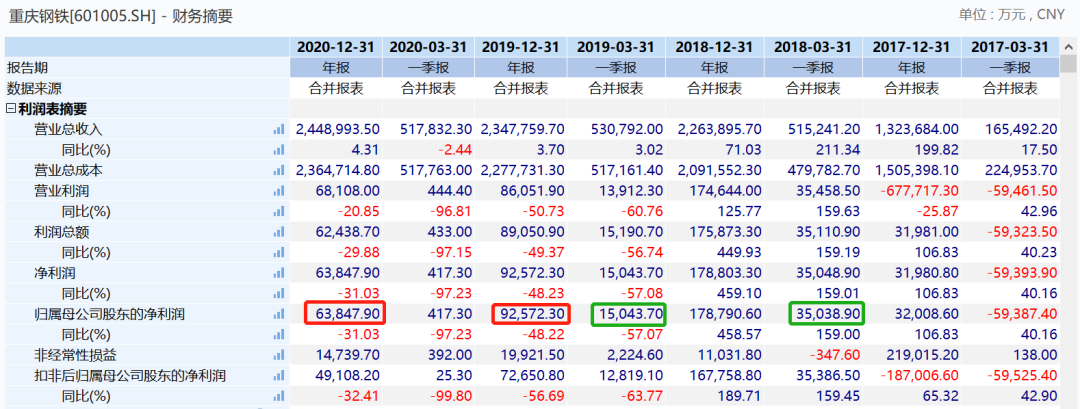The image size is (1080, 409).
Task: Select the 2020-03-31 column header
Action: [x=428, y=48]
